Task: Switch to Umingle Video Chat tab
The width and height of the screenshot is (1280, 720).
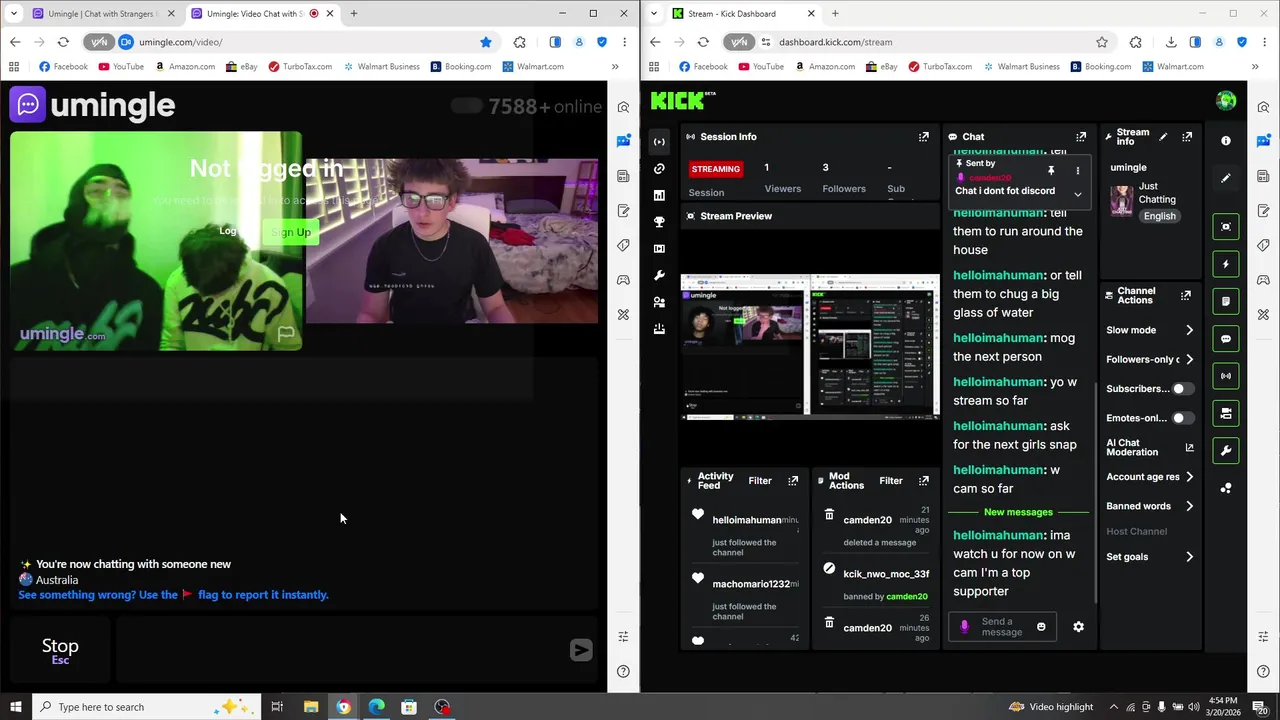Action: 260,14
